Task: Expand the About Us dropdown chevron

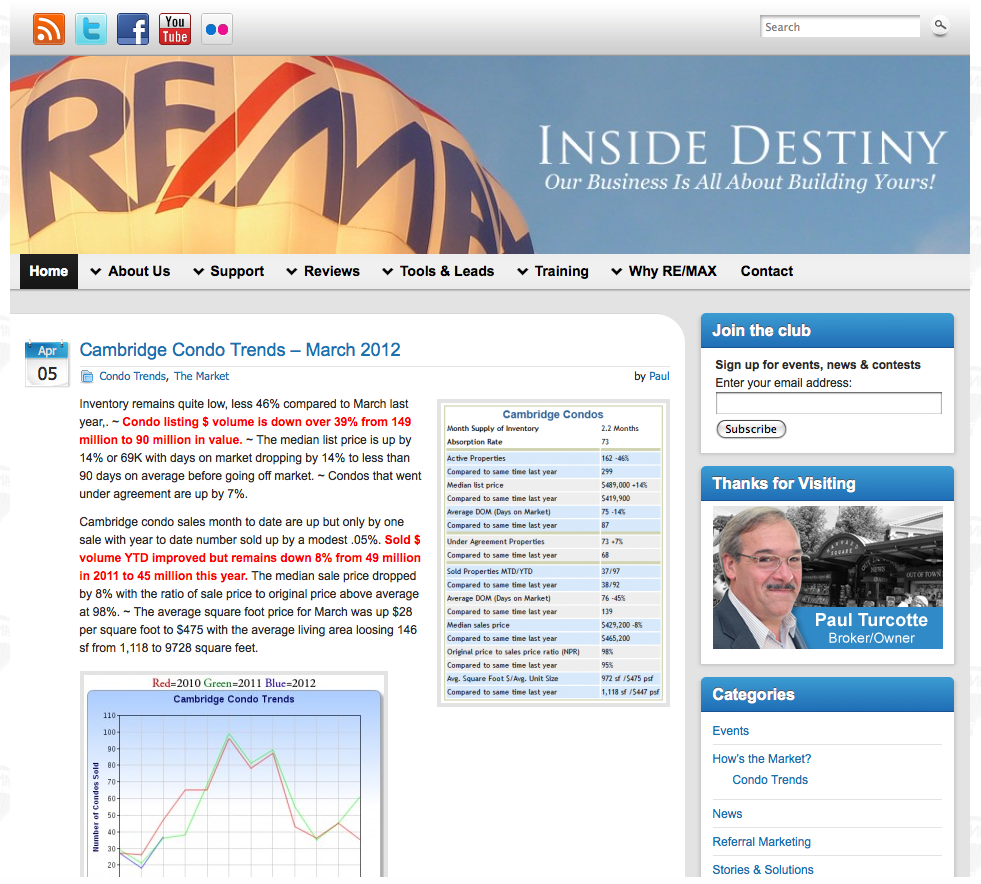Action: [x=96, y=272]
